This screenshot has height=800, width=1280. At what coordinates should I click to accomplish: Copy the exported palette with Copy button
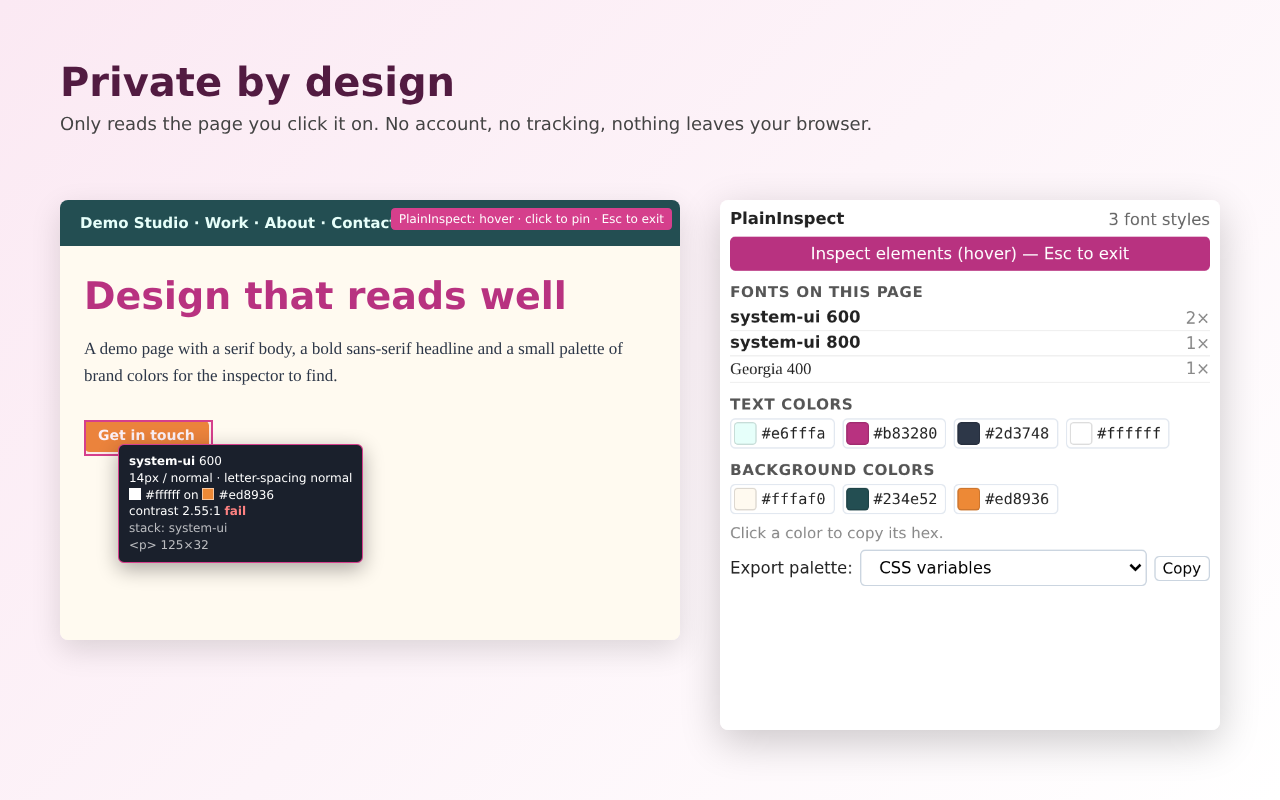point(1182,568)
